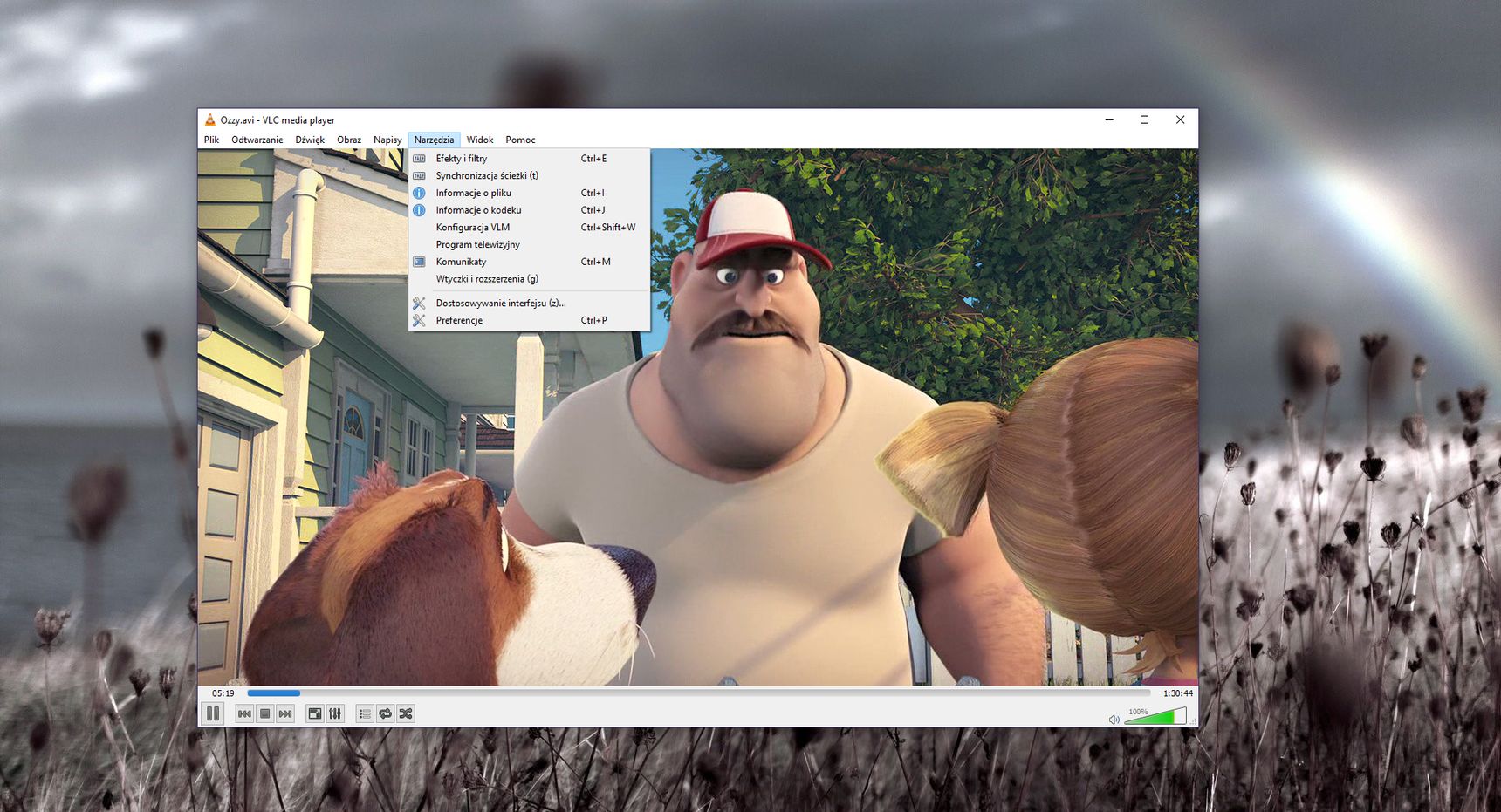Click the elapsed time 05:19
Screen dimensions: 1501x812
click(x=223, y=693)
